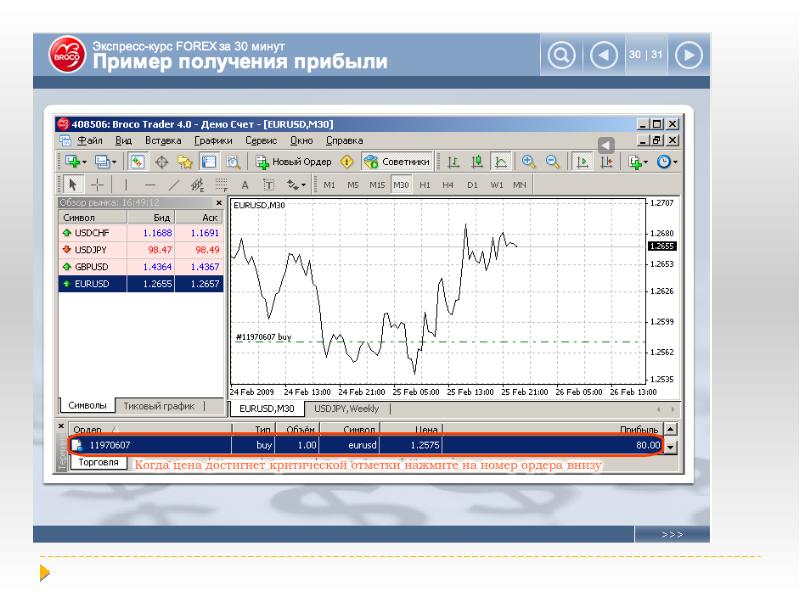Toggle the Советники button
This screenshot has height=600, width=800.
pos(397,162)
